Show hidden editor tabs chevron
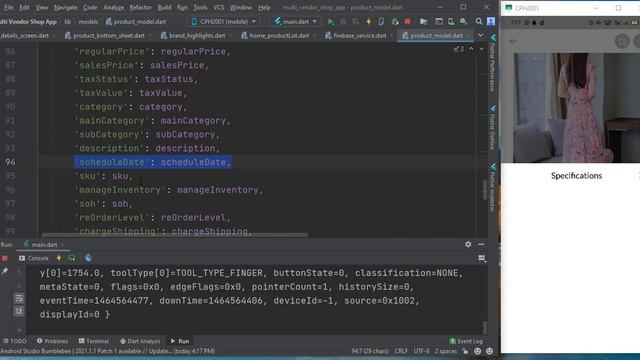 [x=480, y=36]
